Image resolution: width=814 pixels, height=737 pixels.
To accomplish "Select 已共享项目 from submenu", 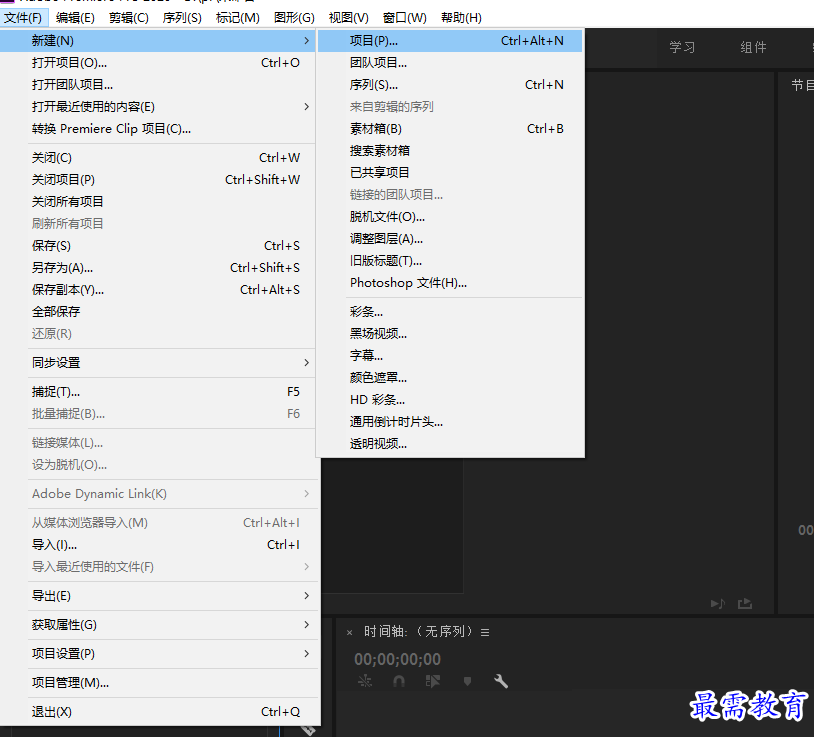I will tap(450, 173).
